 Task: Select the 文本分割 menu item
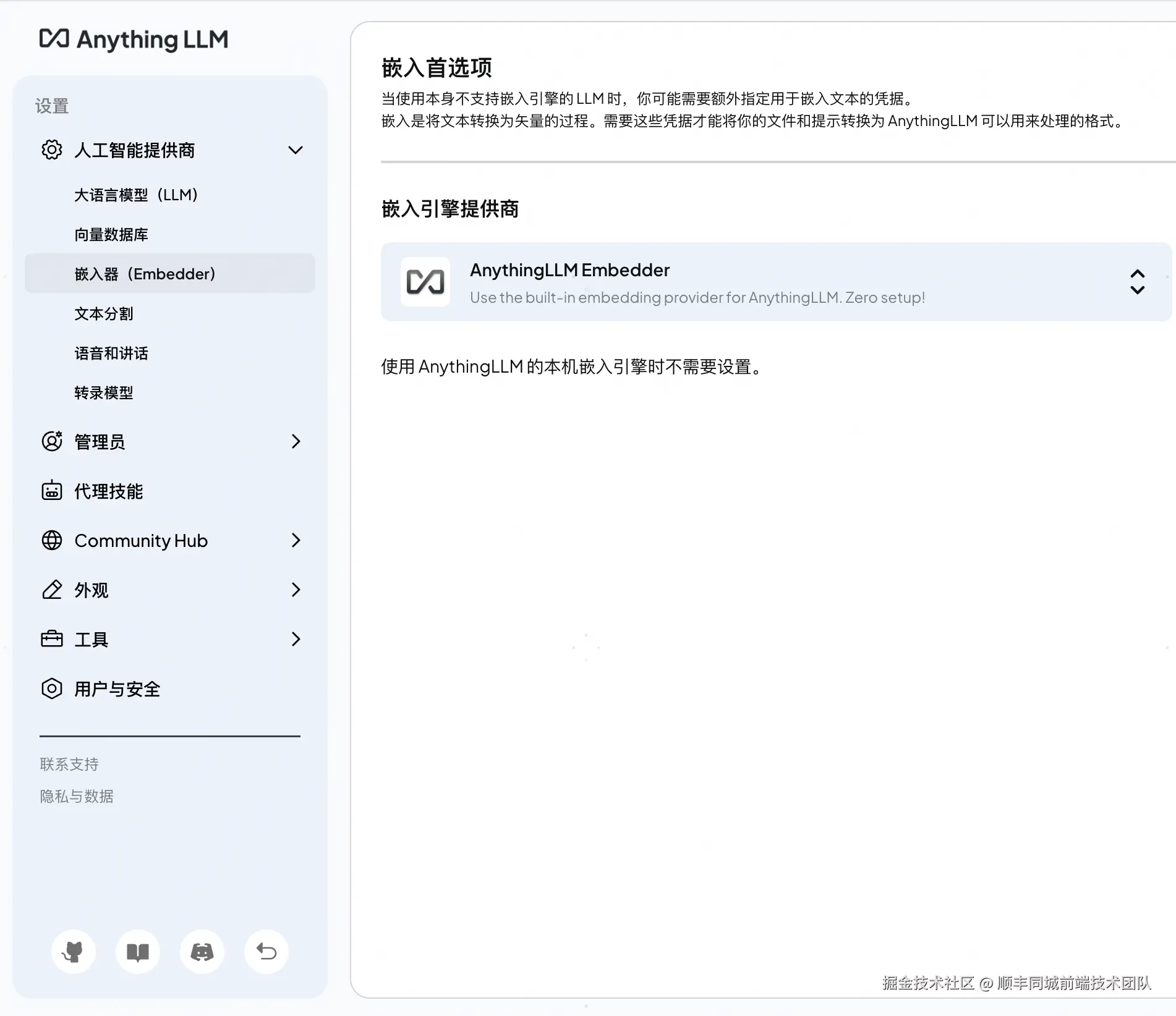point(103,313)
